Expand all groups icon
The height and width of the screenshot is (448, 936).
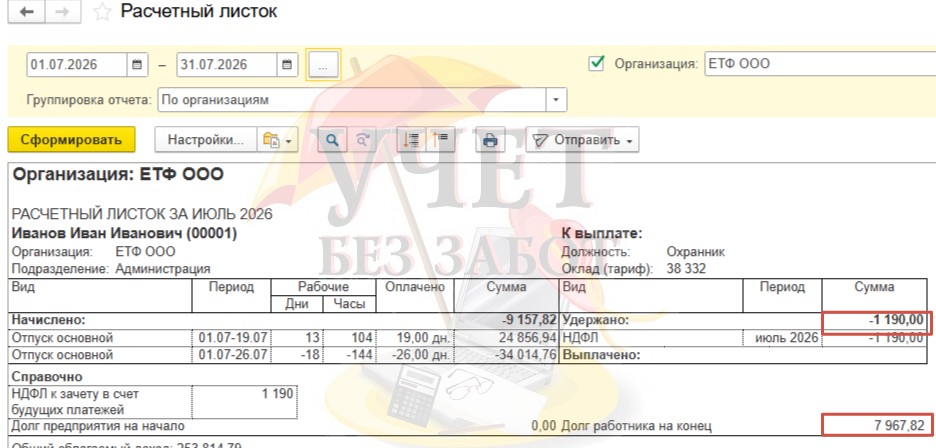[411, 140]
